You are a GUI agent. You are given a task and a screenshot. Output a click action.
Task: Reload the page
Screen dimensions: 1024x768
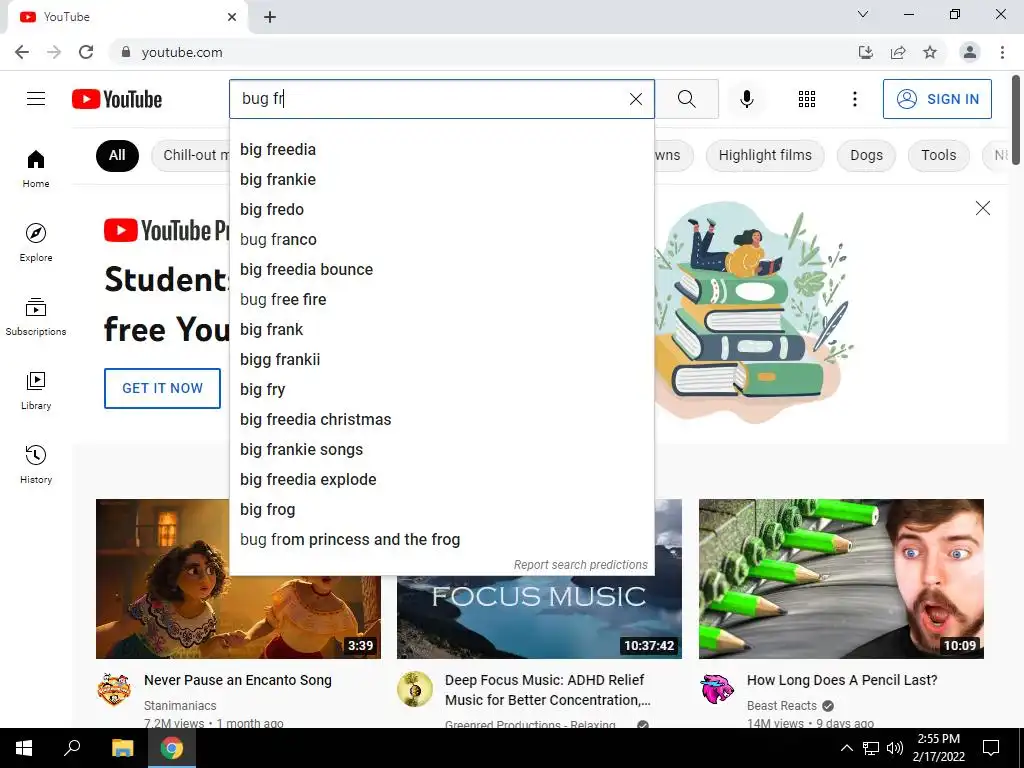[x=86, y=52]
